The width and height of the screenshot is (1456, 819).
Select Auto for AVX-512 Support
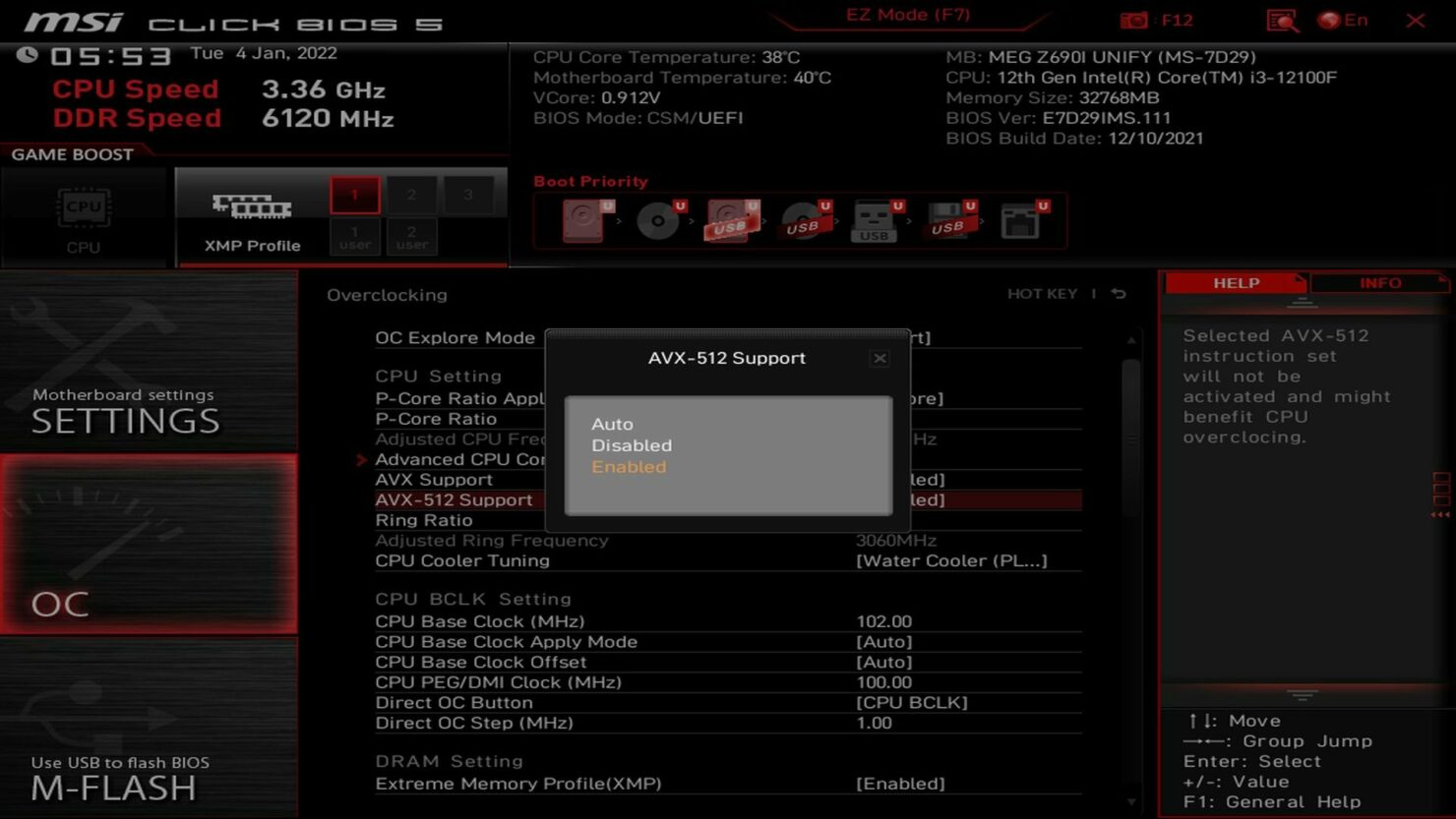[612, 424]
